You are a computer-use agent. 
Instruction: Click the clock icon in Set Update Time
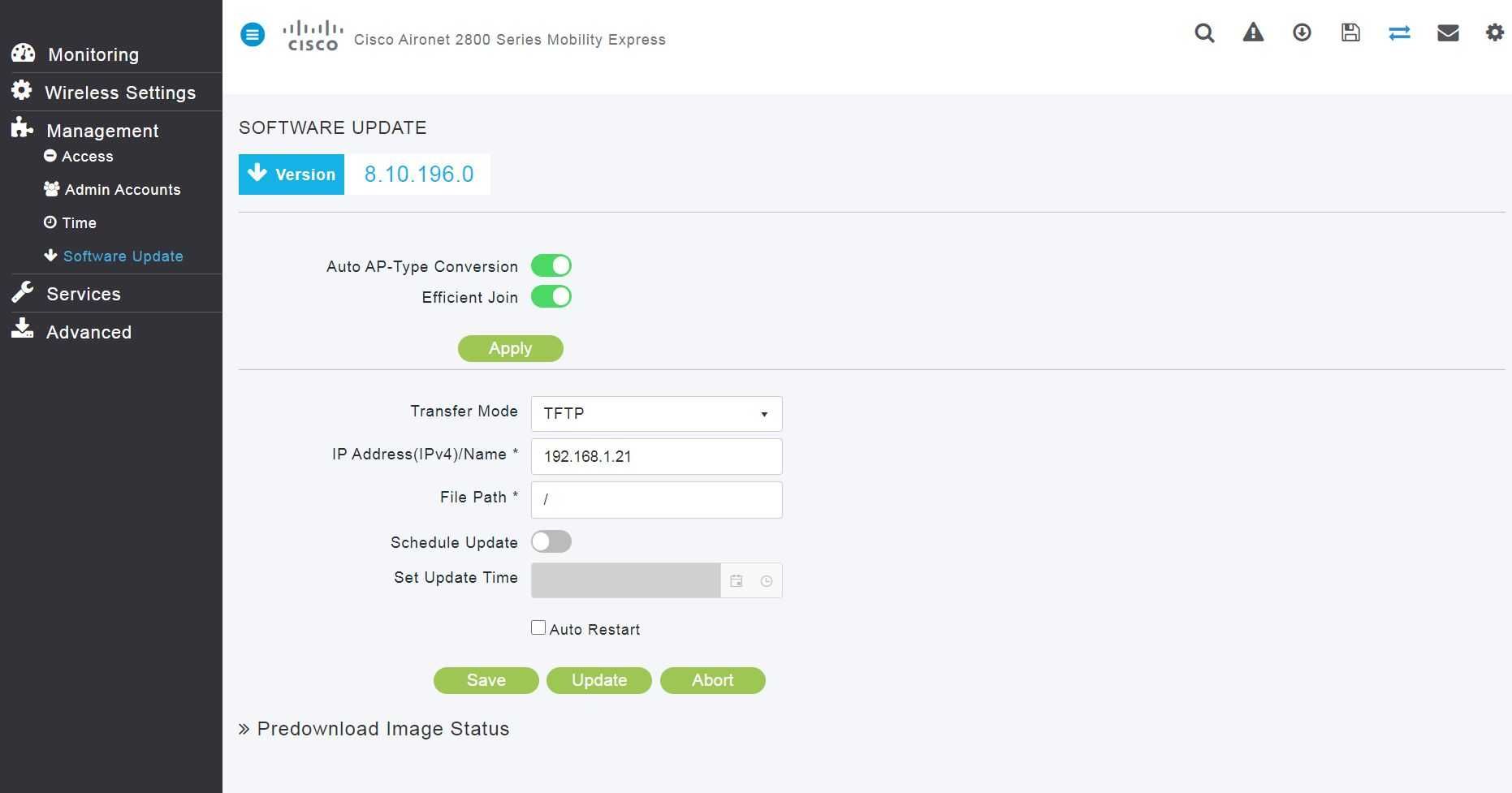pyautogui.click(x=767, y=581)
